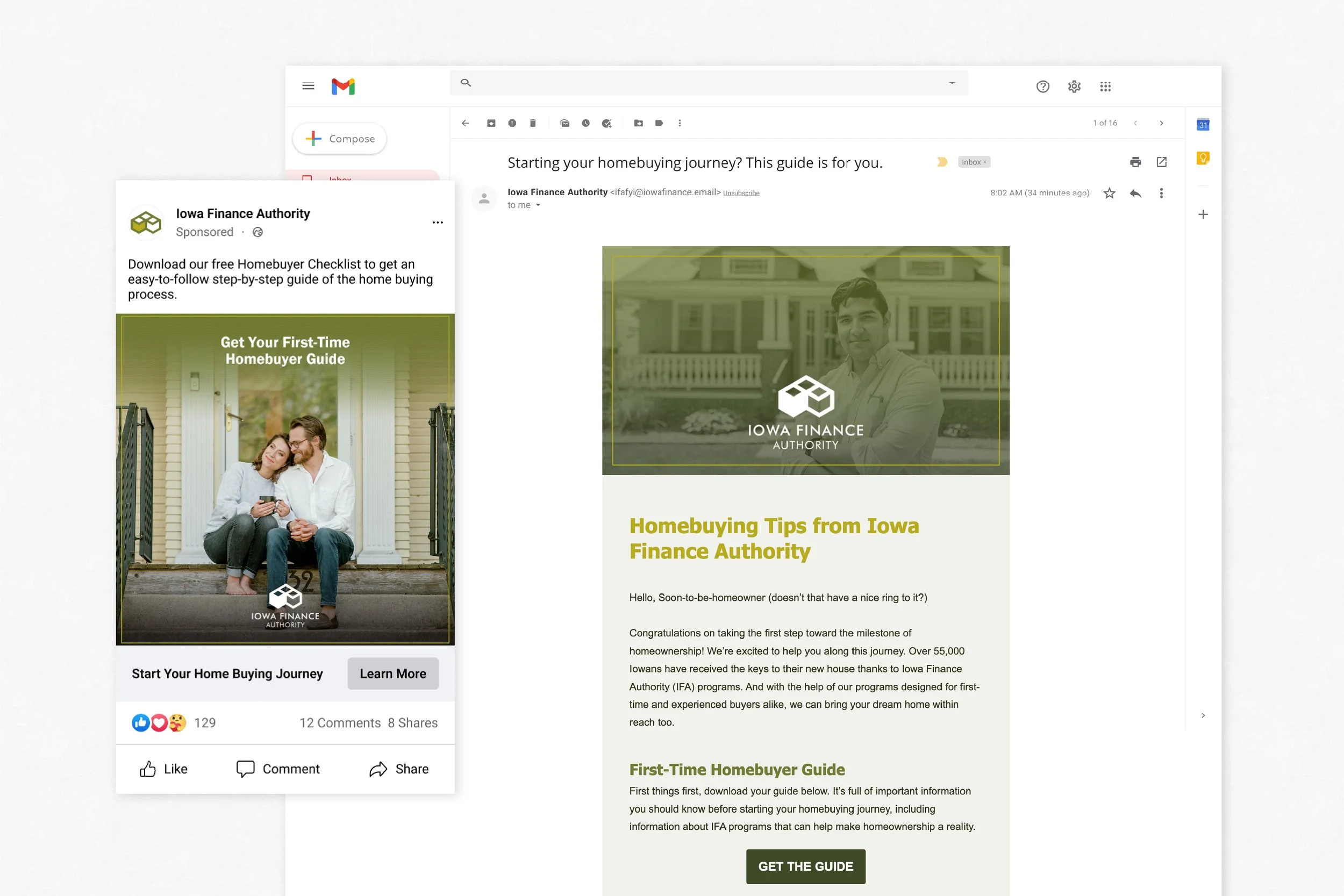Apply a label to this email
Viewport: 1344px width, 896px height.
pos(659,123)
